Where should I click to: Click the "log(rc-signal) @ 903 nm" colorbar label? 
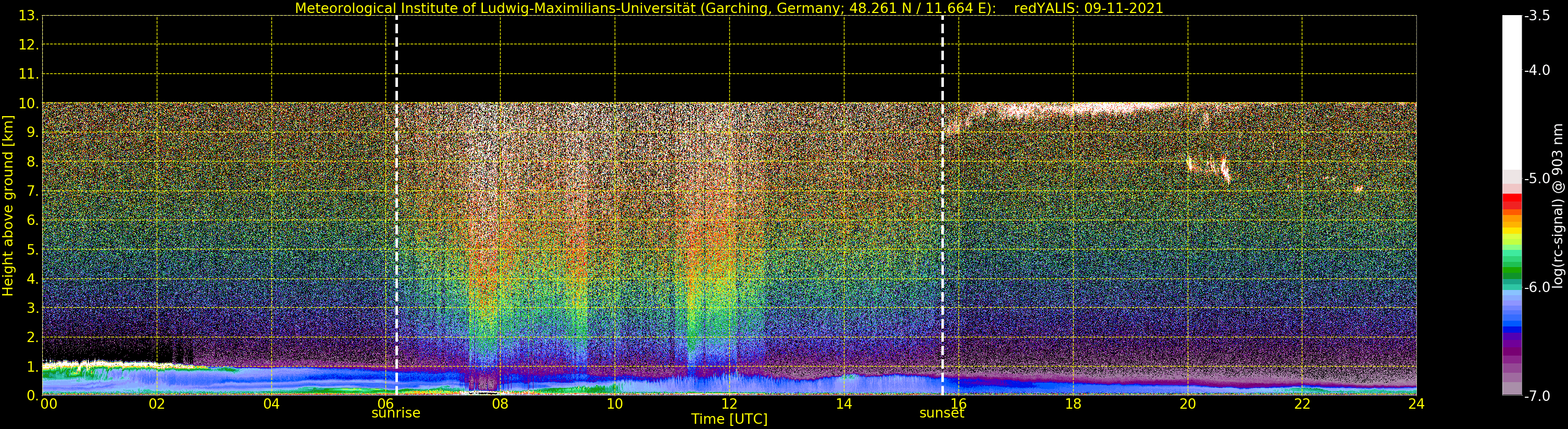(1557, 206)
